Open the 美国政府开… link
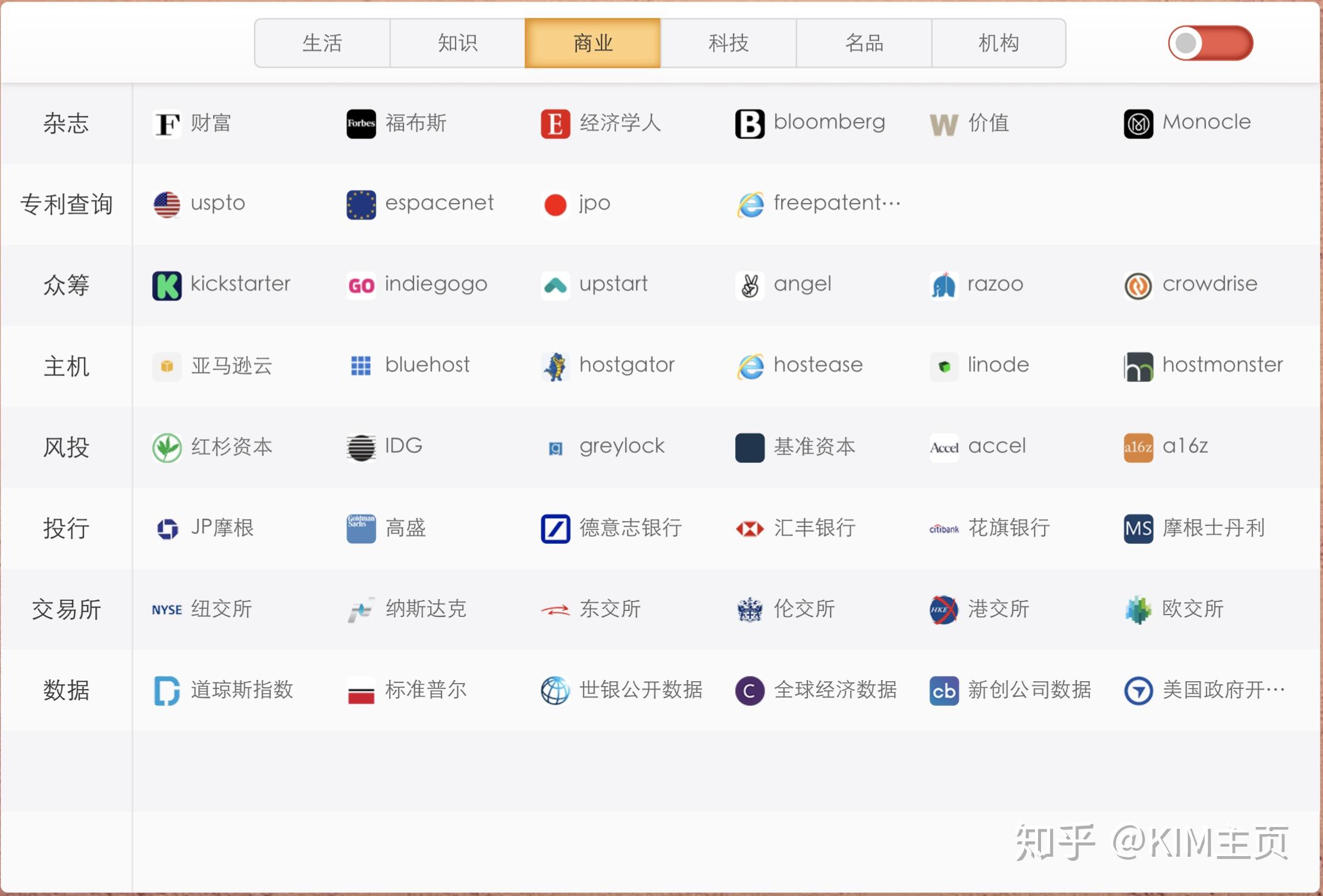The width and height of the screenshot is (1323, 896). (x=1224, y=690)
